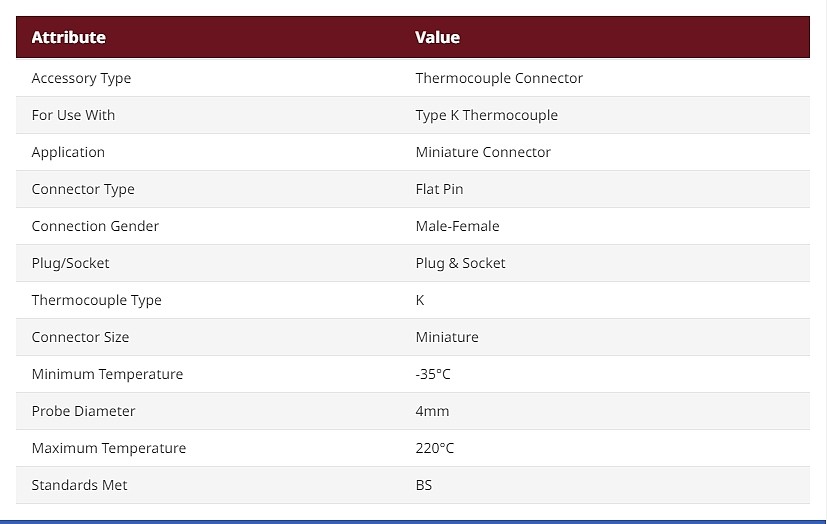This screenshot has height=524, width=827.
Task: Click the Value column header
Action: pos(437,37)
